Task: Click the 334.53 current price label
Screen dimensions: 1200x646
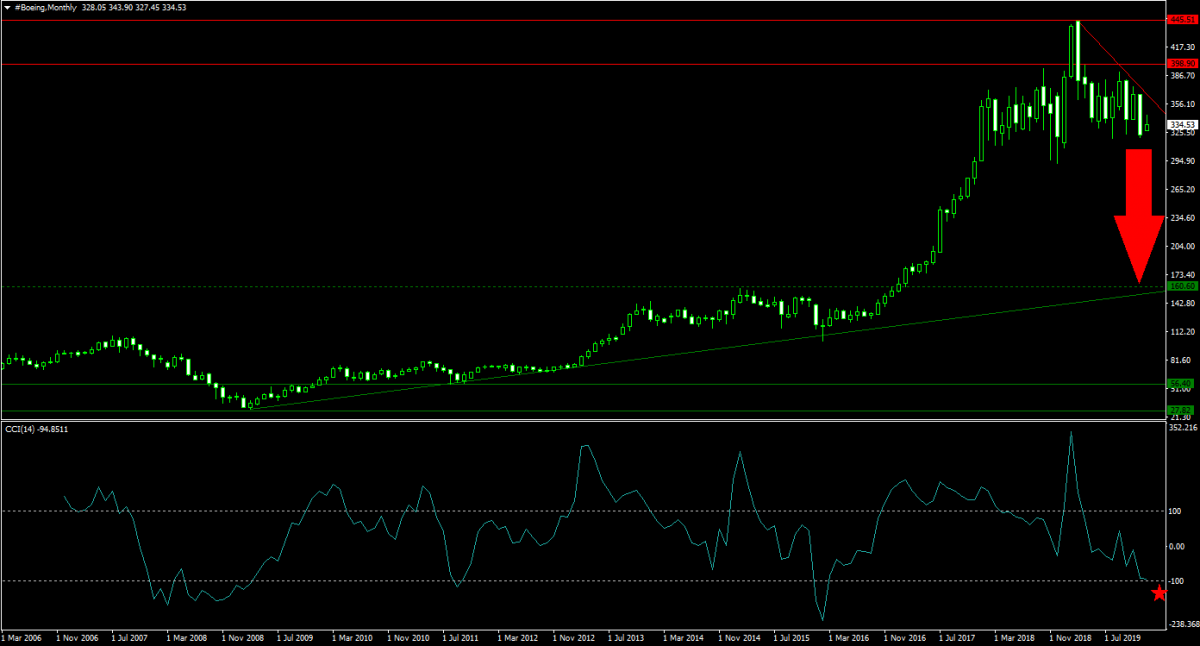Action: coord(1182,125)
